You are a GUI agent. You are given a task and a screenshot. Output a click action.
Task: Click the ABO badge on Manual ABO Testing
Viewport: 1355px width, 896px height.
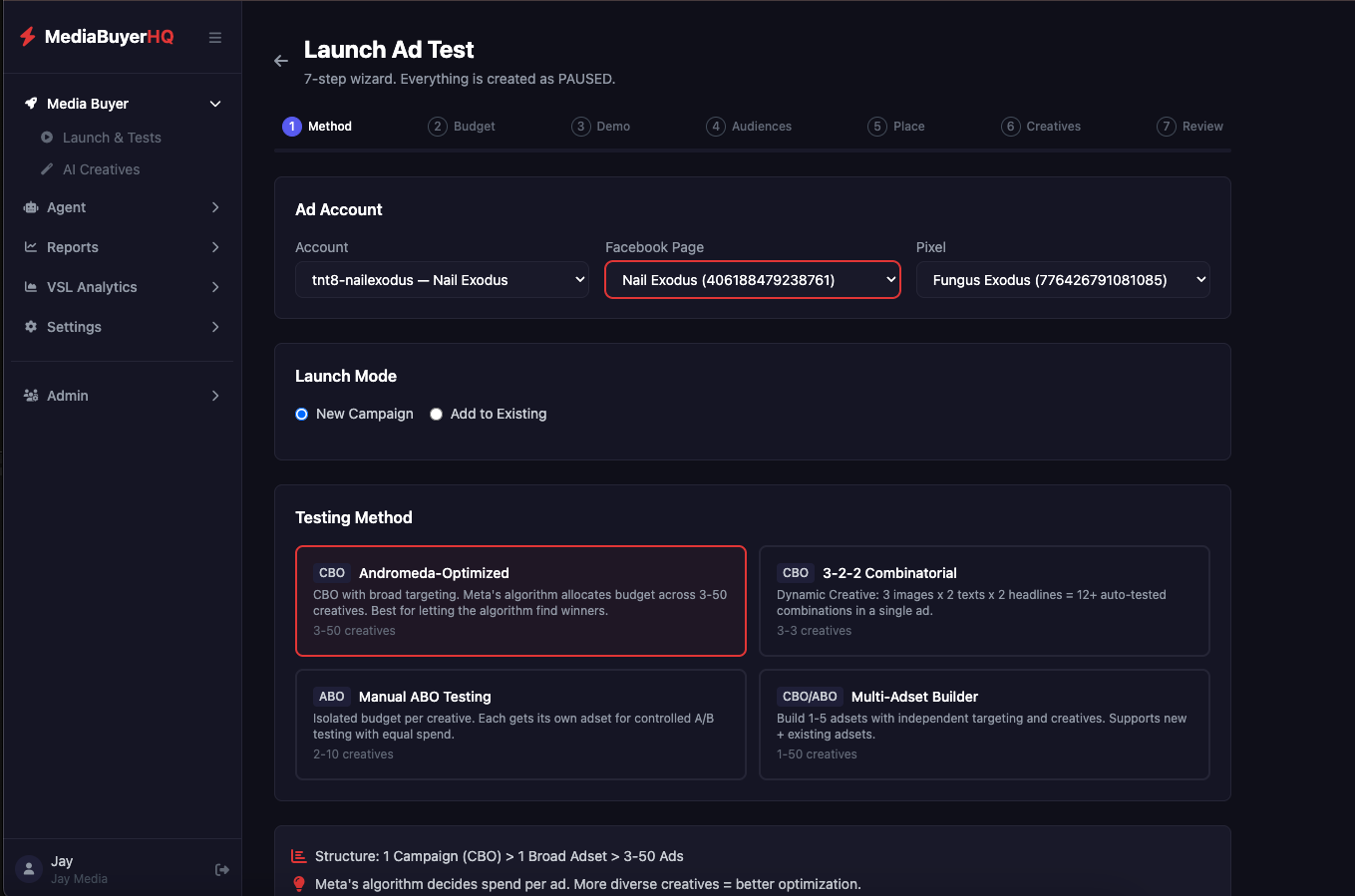[332, 697]
